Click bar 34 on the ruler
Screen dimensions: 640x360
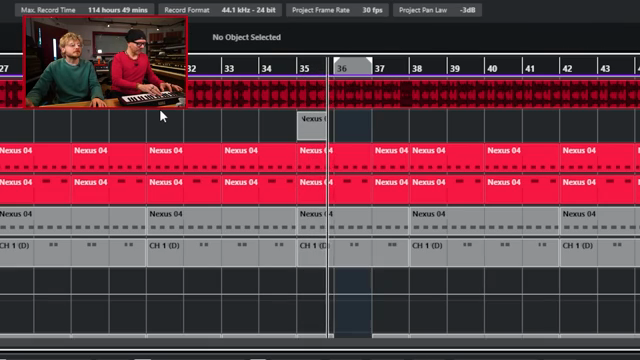click(x=267, y=69)
